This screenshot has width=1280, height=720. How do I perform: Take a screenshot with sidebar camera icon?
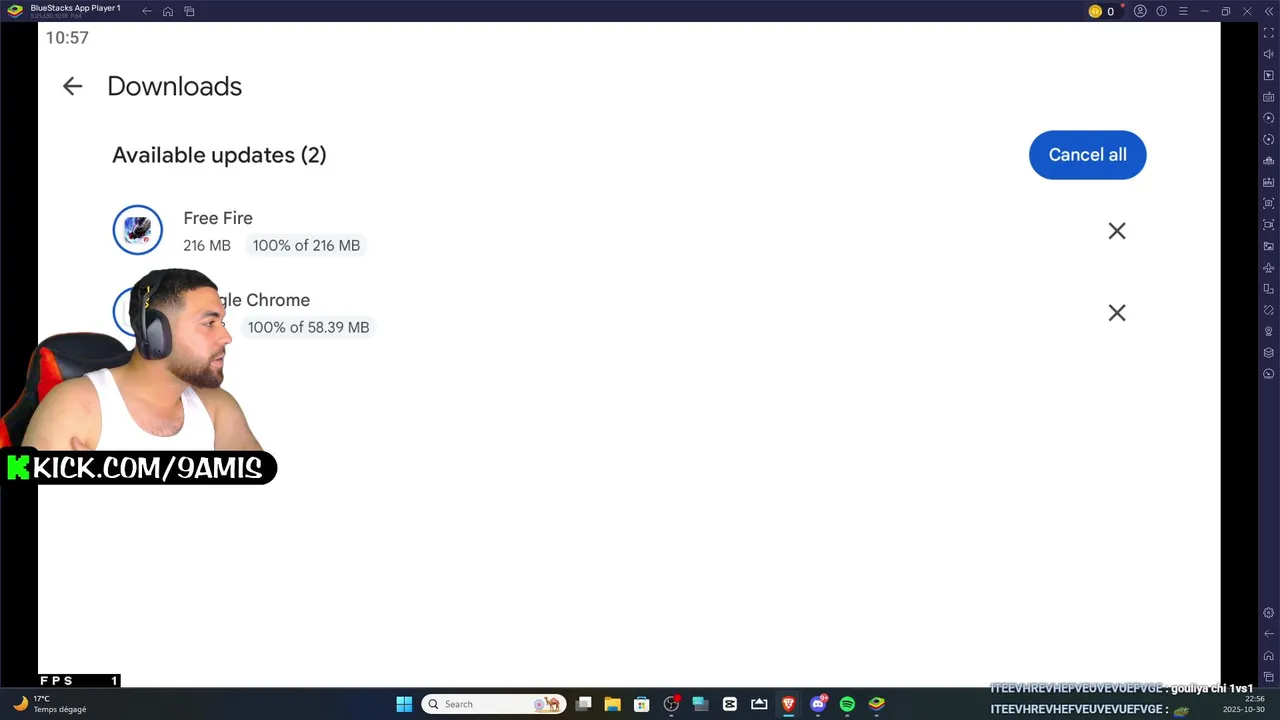(x=1269, y=203)
